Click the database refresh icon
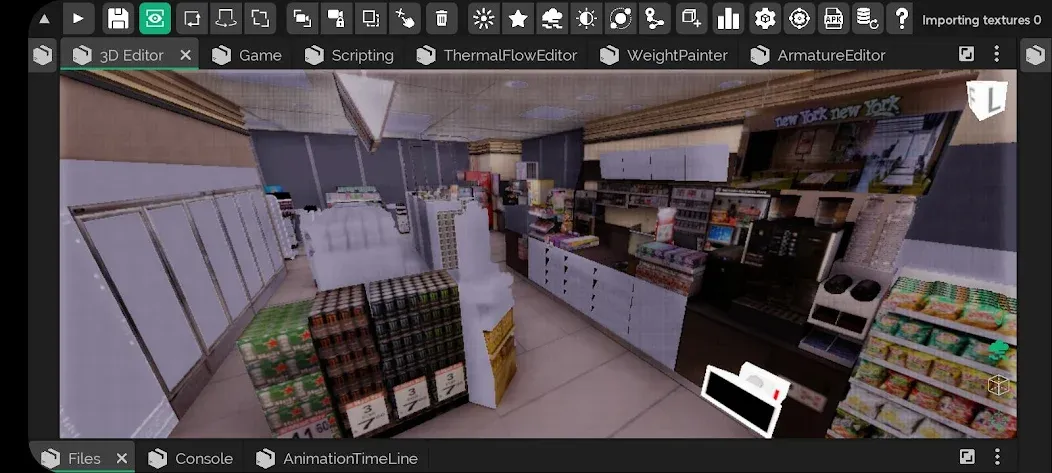This screenshot has height=473, width=1052. (868, 18)
